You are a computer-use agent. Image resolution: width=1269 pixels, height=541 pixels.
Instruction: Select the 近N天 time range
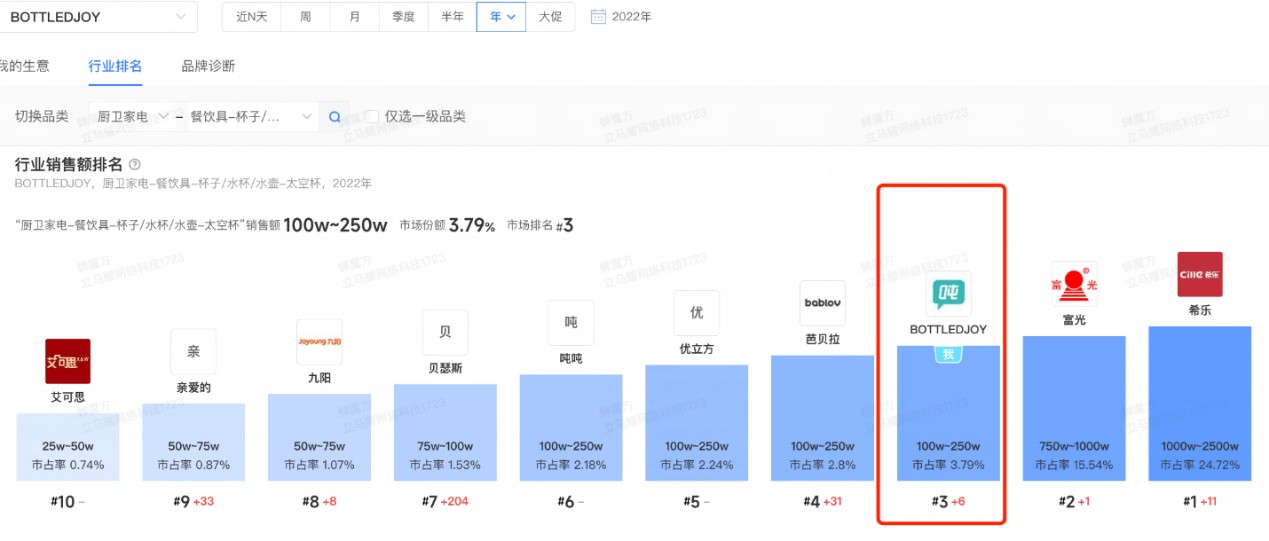[251, 17]
